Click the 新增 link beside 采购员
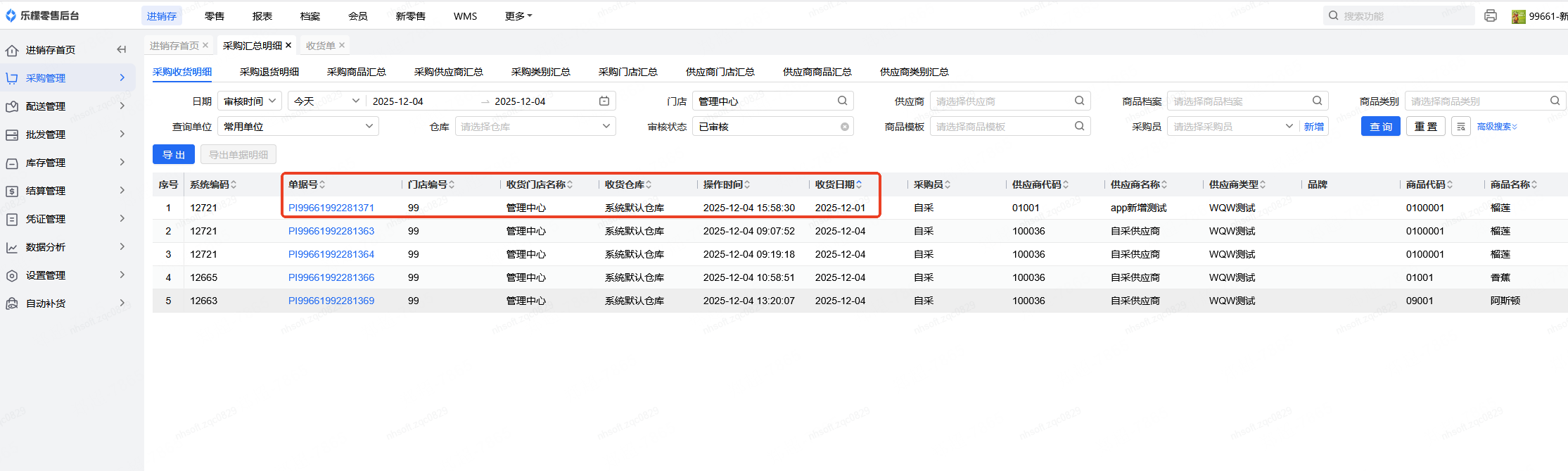This screenshot has width=1568, height=471. 1314,127
